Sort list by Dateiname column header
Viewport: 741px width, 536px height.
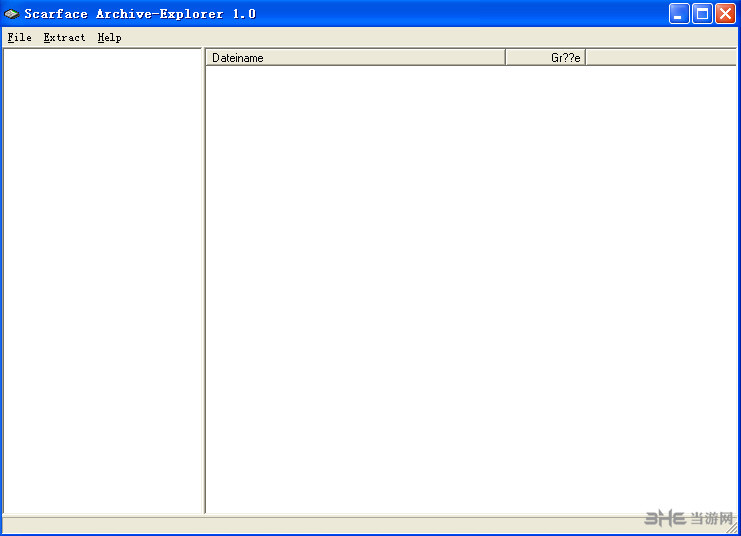(x=355, y=58)
